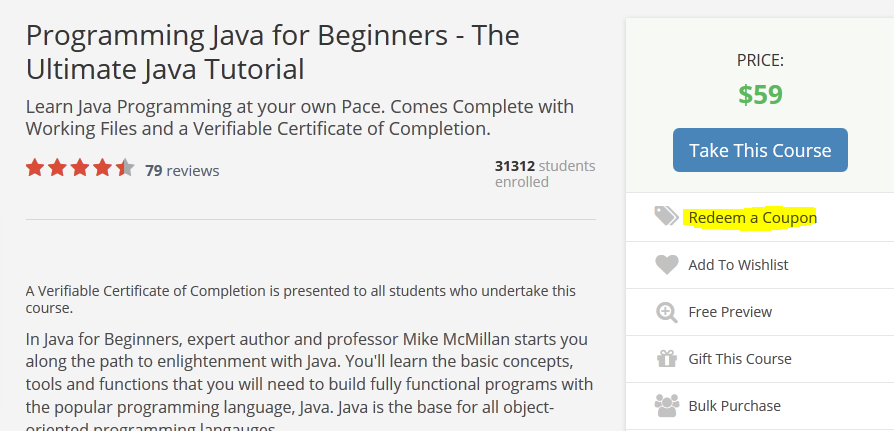This screenshot has width=894, height=431.
Task: Choose Gift This Course option
Action: 740,359
